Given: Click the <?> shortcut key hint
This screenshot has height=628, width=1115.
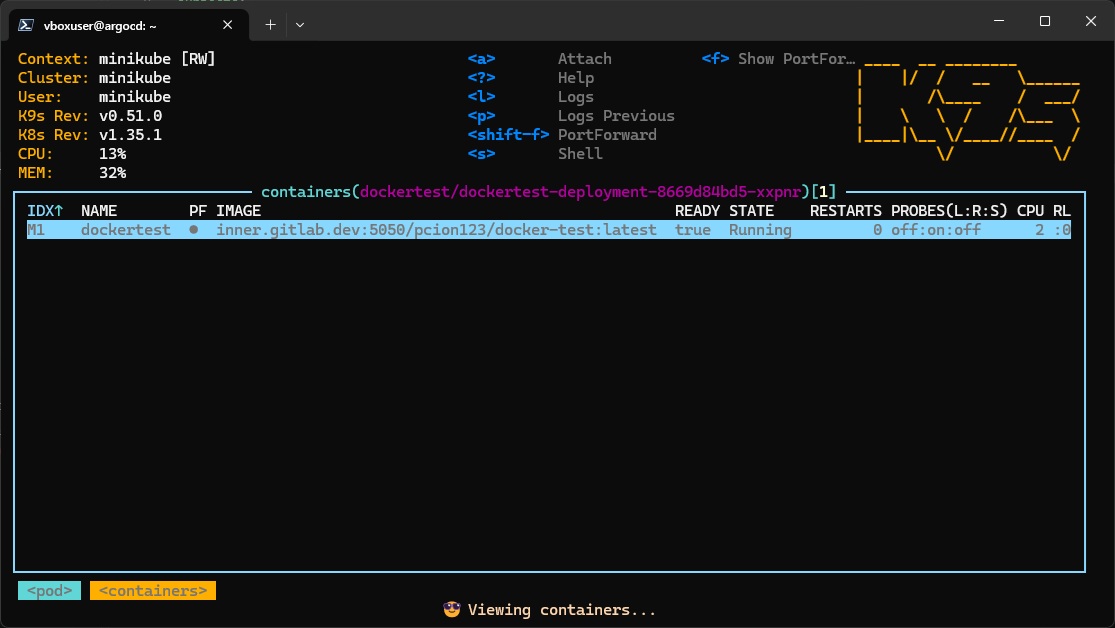Looking at the screenshot, I should 481,78.
